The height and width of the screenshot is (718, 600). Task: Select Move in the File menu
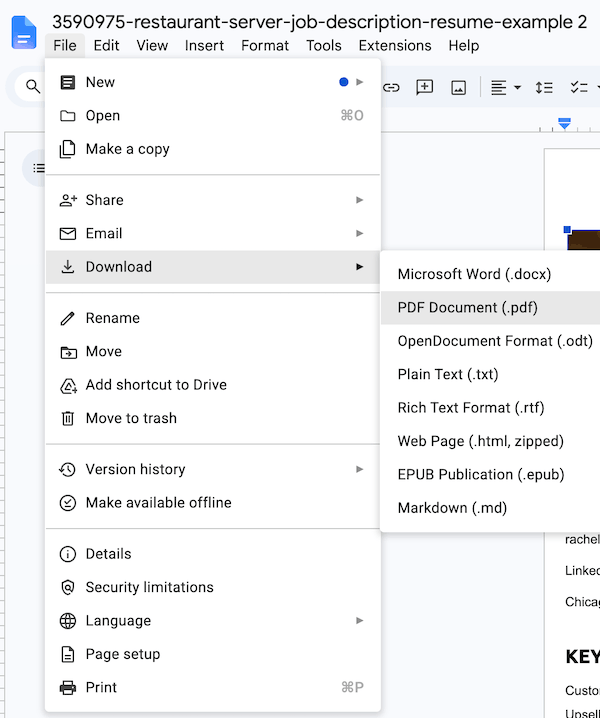coord(213,352)
